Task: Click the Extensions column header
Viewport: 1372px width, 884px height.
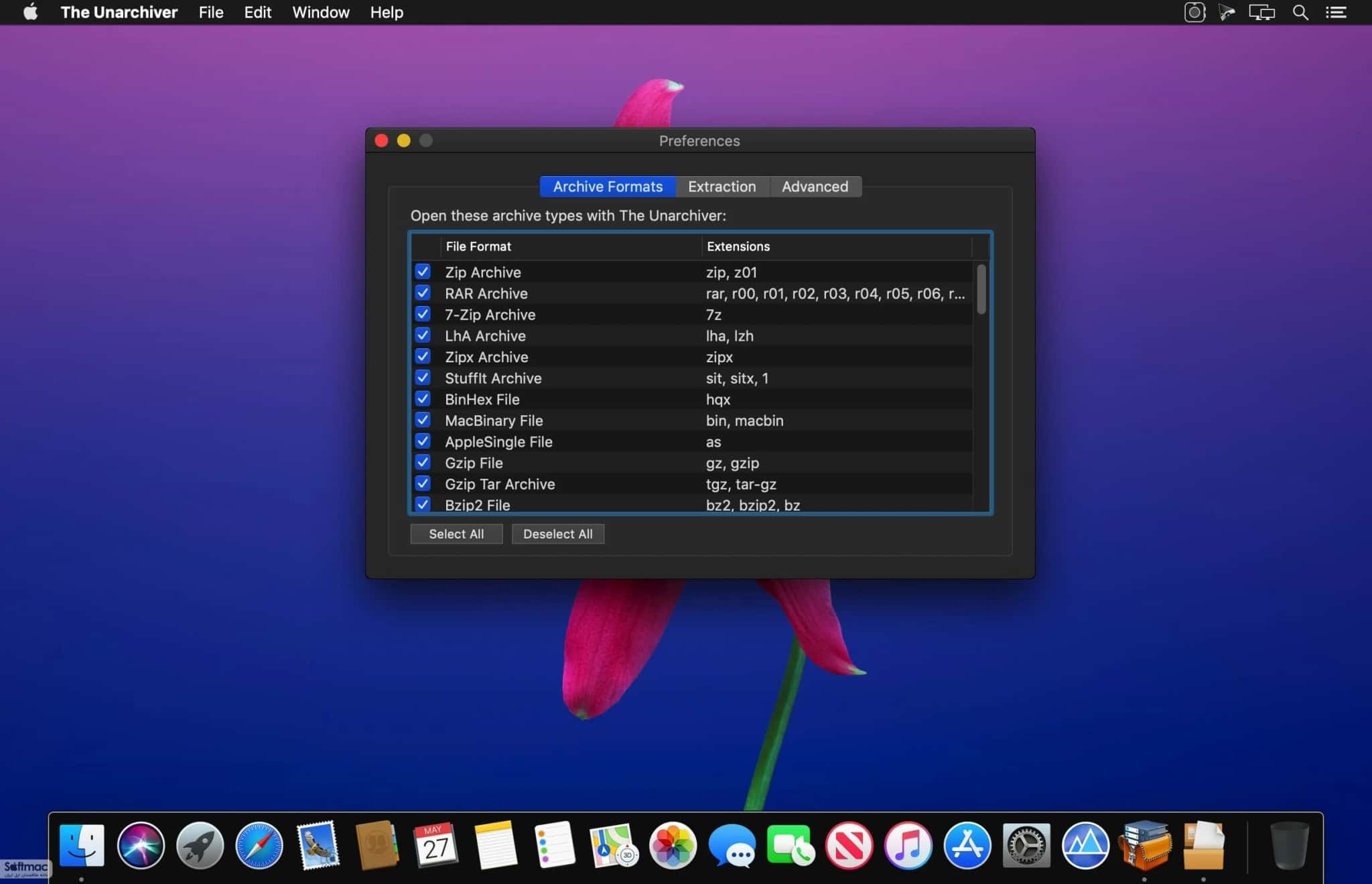Action: point(836,246)
